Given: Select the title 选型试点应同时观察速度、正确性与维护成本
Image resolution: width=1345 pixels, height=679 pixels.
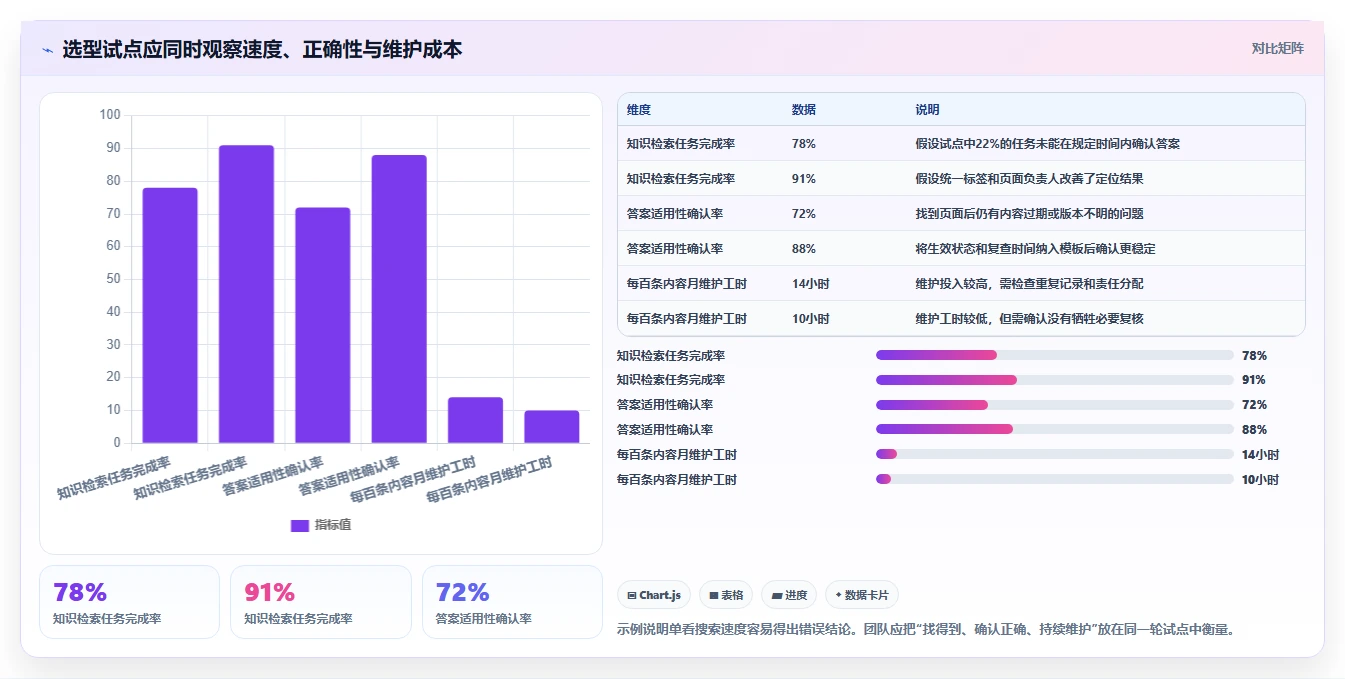Looking at the screenshot, I should pos(262,49).
